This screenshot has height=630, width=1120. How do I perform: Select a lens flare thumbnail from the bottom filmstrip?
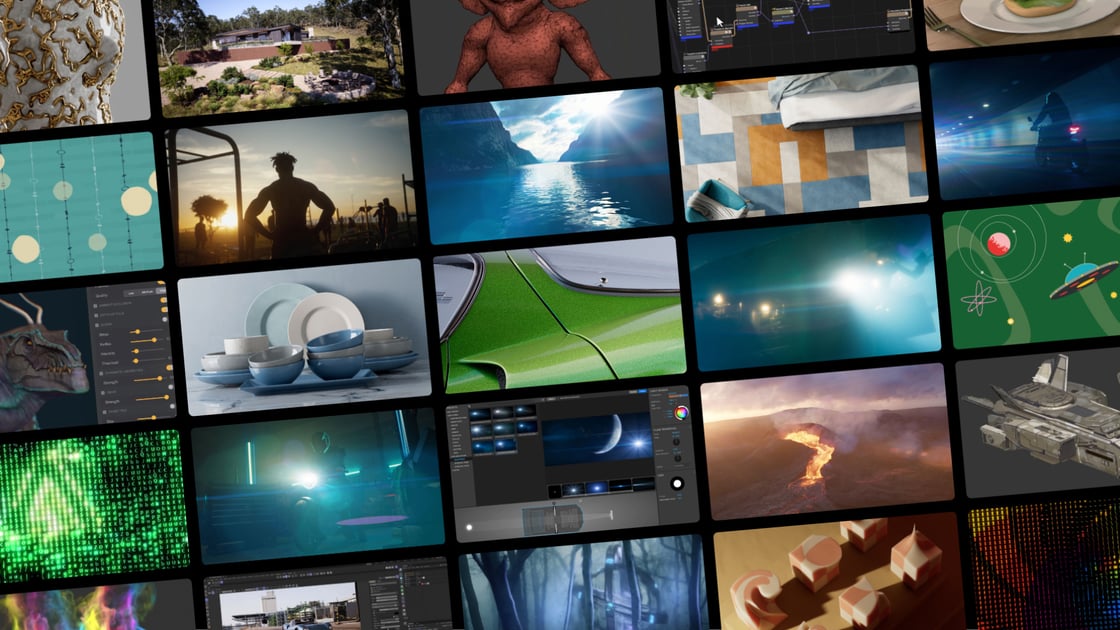pyautogui.click(x=595, y=489)
